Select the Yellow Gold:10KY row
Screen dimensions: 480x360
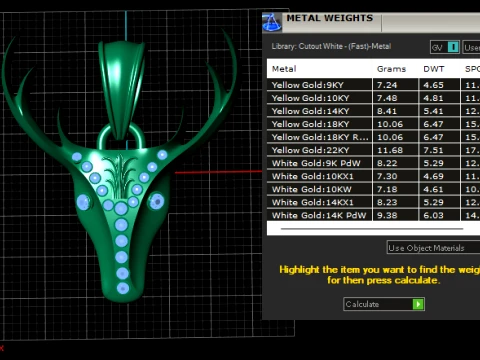(x=373, y=98)
